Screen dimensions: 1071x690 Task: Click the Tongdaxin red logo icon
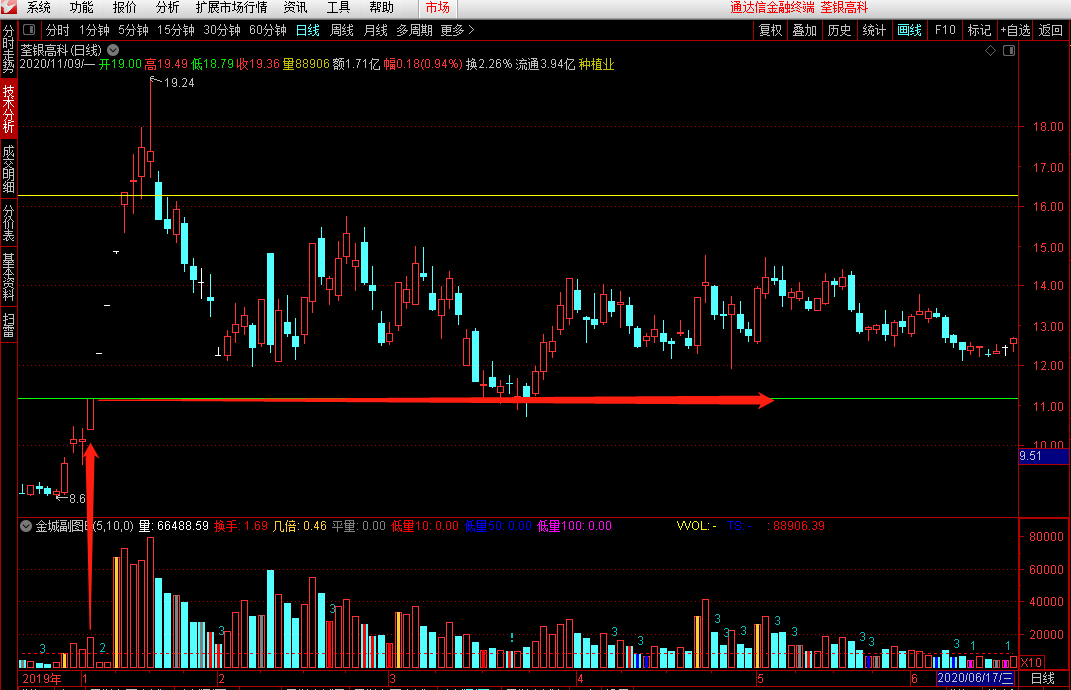(x=8, y=8)
